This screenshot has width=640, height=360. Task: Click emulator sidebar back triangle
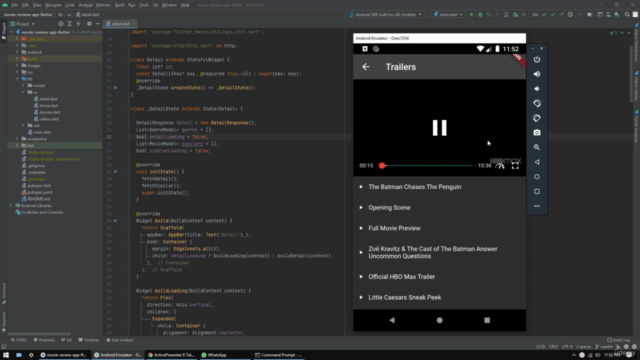pos(537,162)
